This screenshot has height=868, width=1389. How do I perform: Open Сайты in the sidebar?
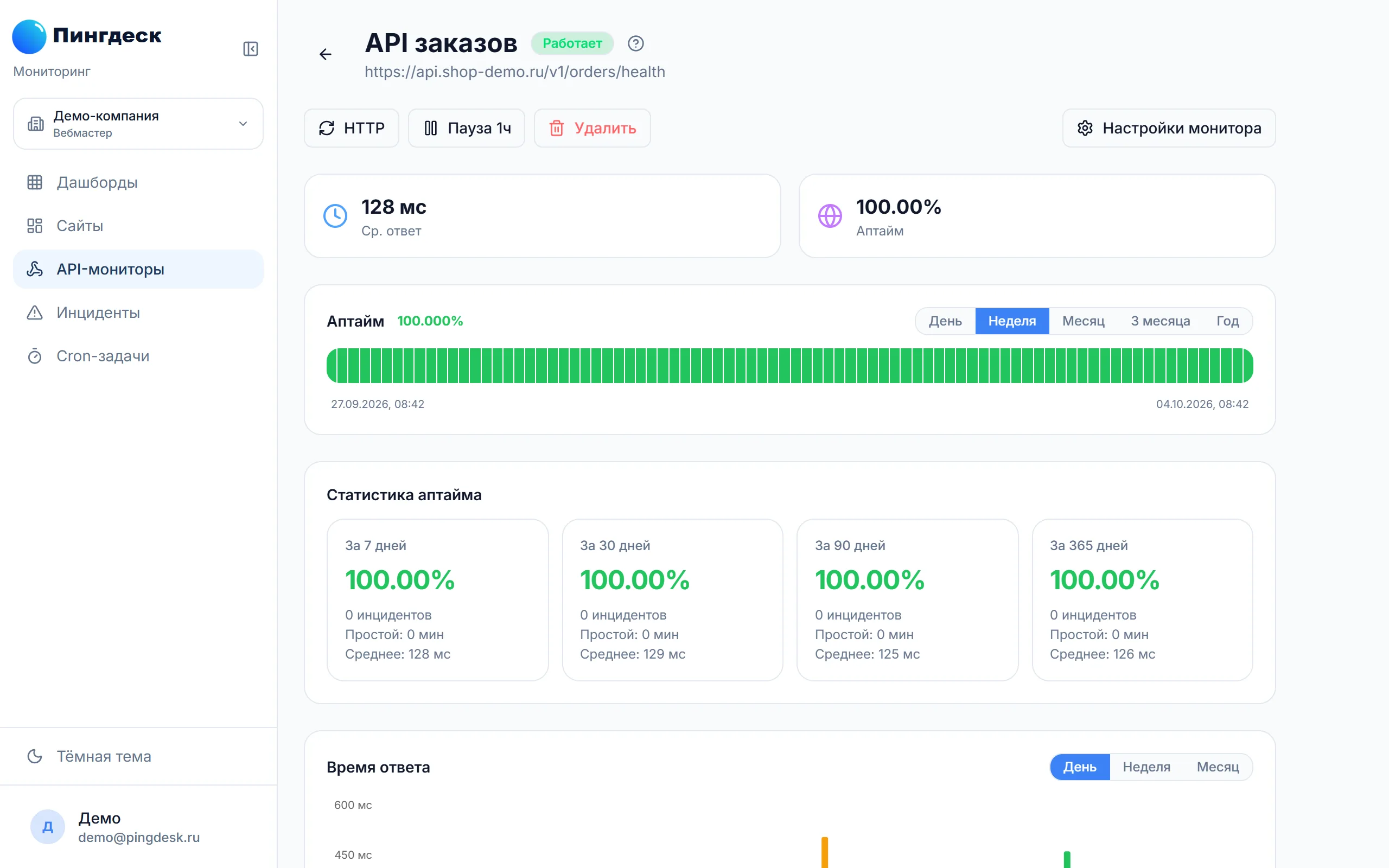138,226
